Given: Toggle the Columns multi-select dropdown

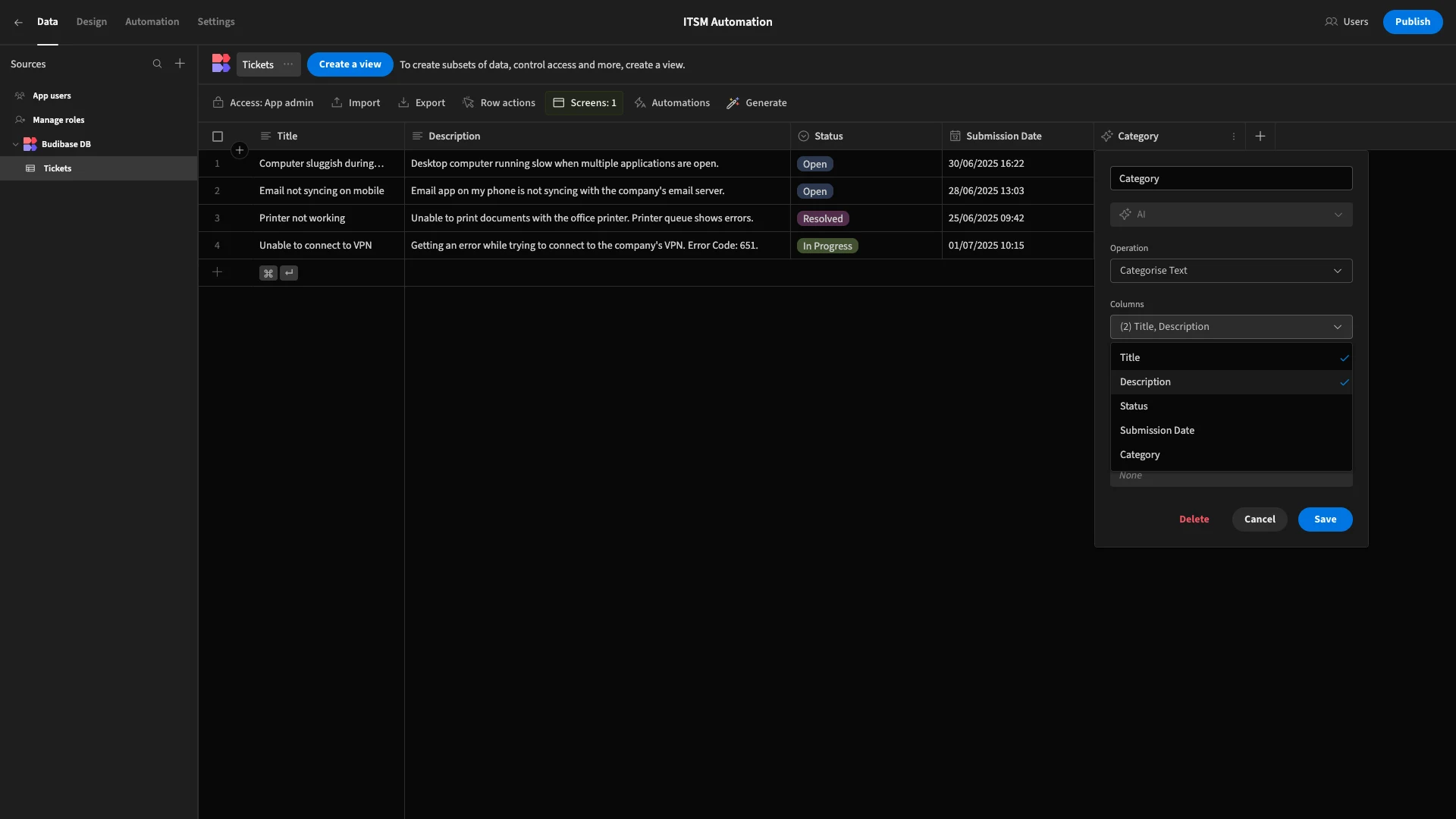Looking at the screenshot, I should 1231,327.
